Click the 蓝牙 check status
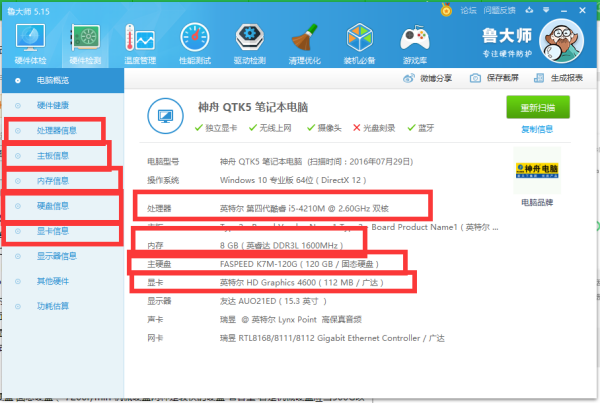The image size is (600, 403). tap(421, 128)
